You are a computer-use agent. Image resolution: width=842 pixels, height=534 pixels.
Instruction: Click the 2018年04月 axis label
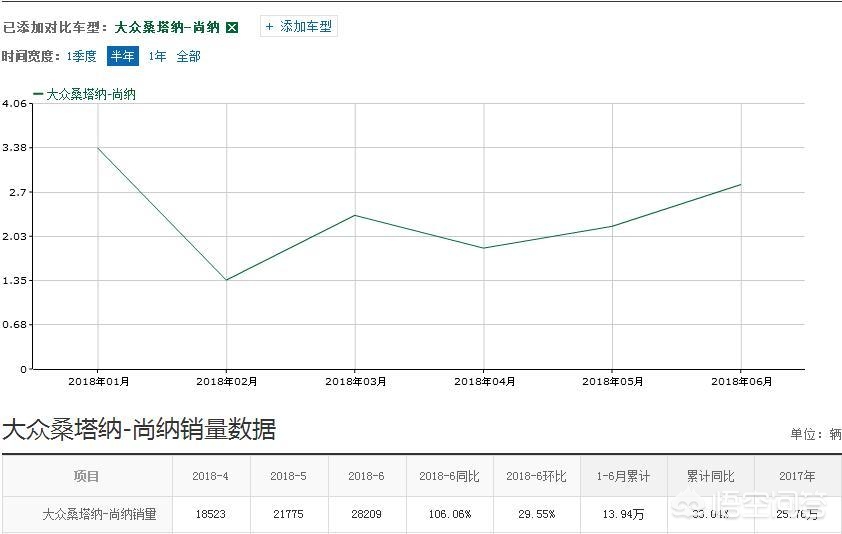(484, 381)
